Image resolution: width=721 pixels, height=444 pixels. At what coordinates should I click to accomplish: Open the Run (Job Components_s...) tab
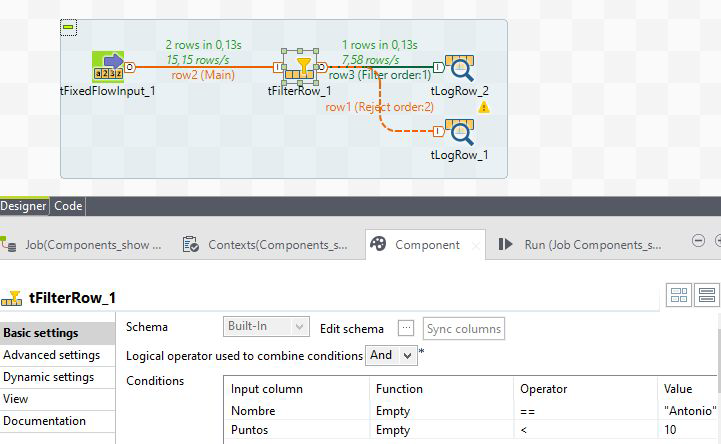(580, 245)
